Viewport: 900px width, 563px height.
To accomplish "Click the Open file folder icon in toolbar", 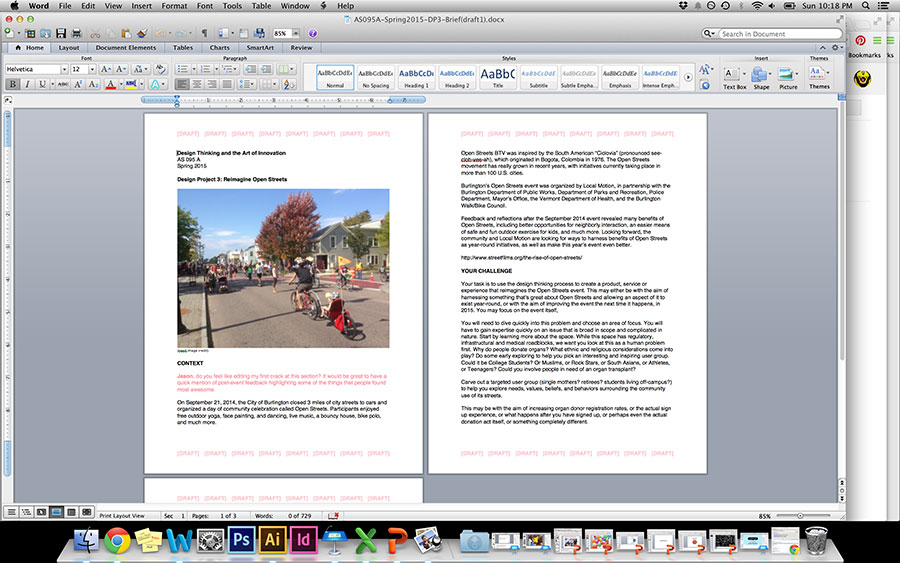I will pyautogui.click(x=45, y=33).
